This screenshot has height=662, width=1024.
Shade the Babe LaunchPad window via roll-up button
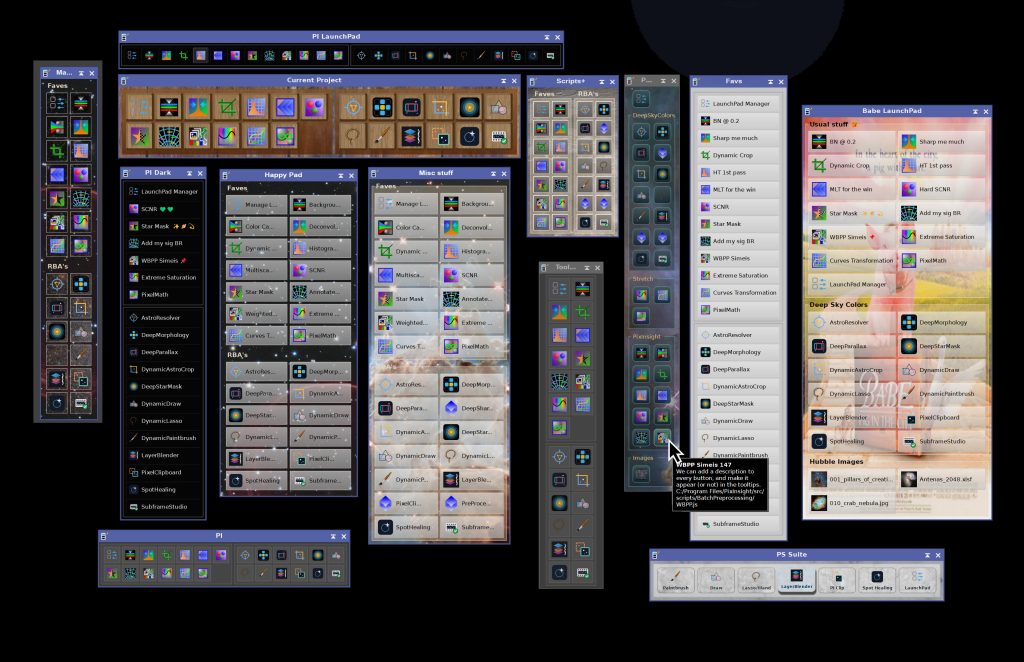tap(975, 112)
